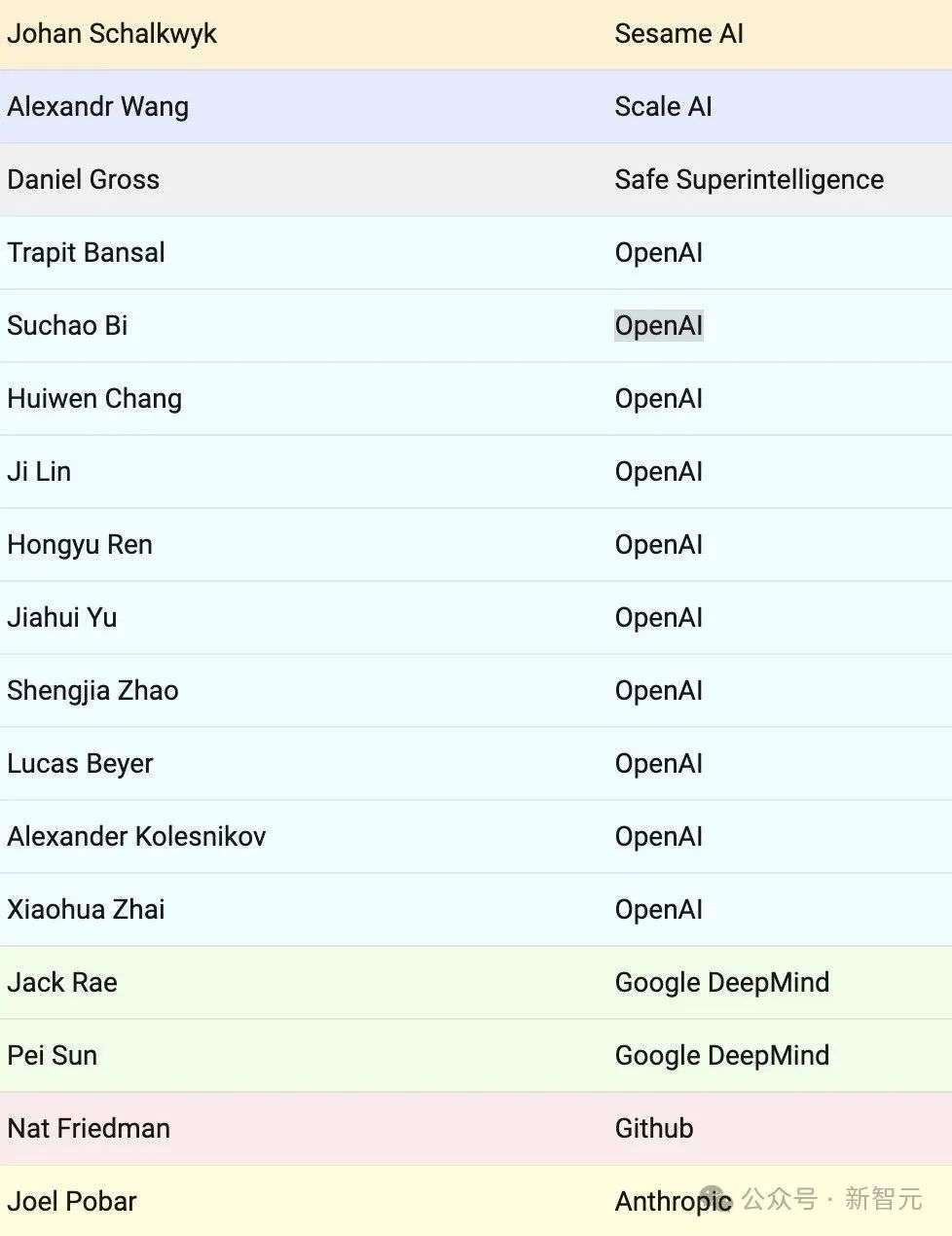This screenshot has height=1236, width=952.
Task: Click the Lucas Beyer name
Action: [x=80, y=764]
